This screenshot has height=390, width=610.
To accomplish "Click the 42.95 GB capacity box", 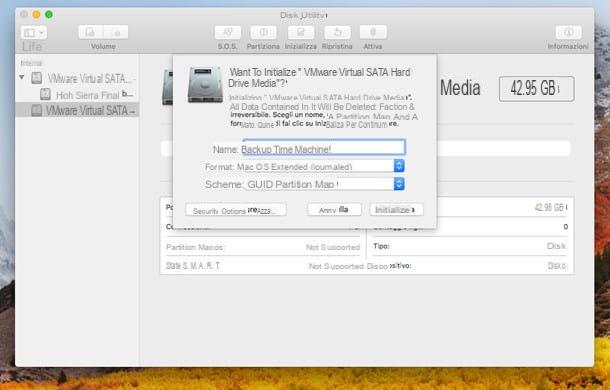I will [x=536, y=89].
